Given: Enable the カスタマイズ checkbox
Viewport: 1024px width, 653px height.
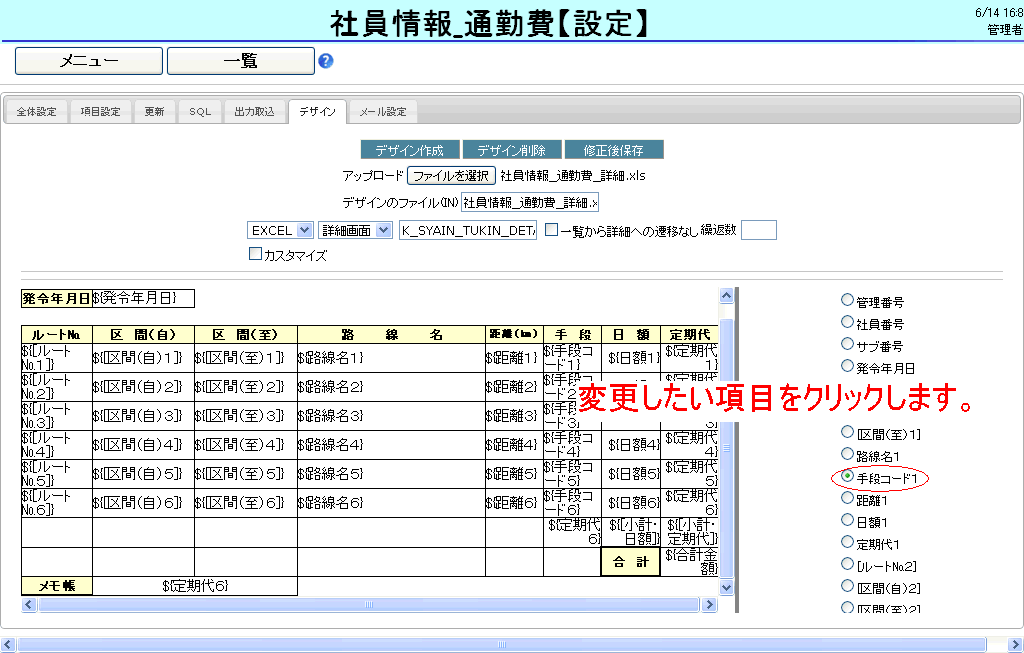Looking at the screenshot, I should tap(255, 255).
